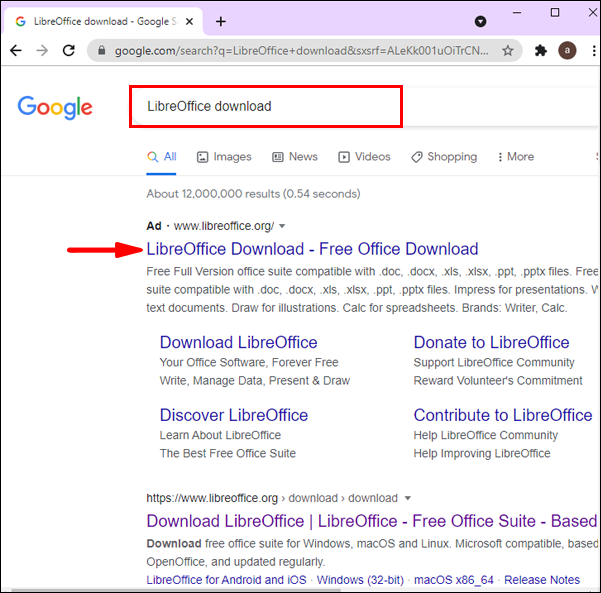Open the Chrome three-dot menu
The image size is (601, 593).
tap(594, 51)
